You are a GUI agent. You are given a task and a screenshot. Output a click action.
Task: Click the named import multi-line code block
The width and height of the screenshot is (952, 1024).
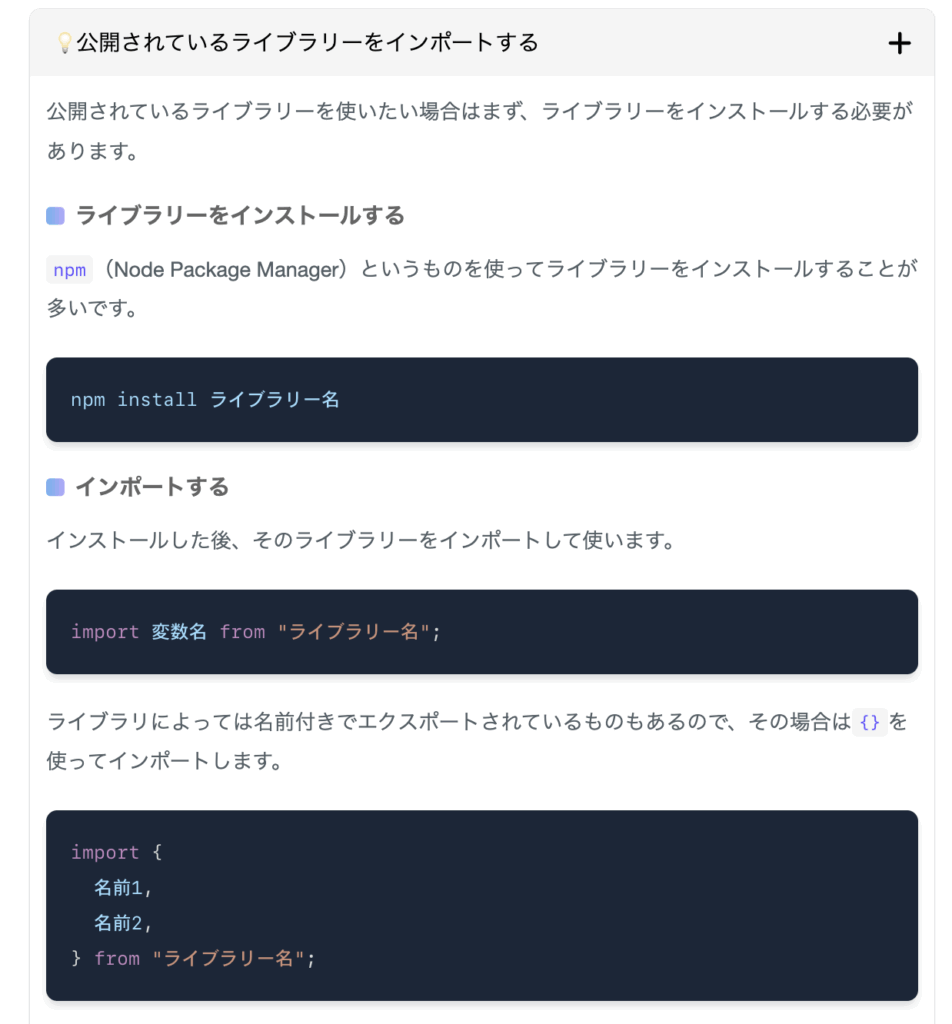pos(482,905)
